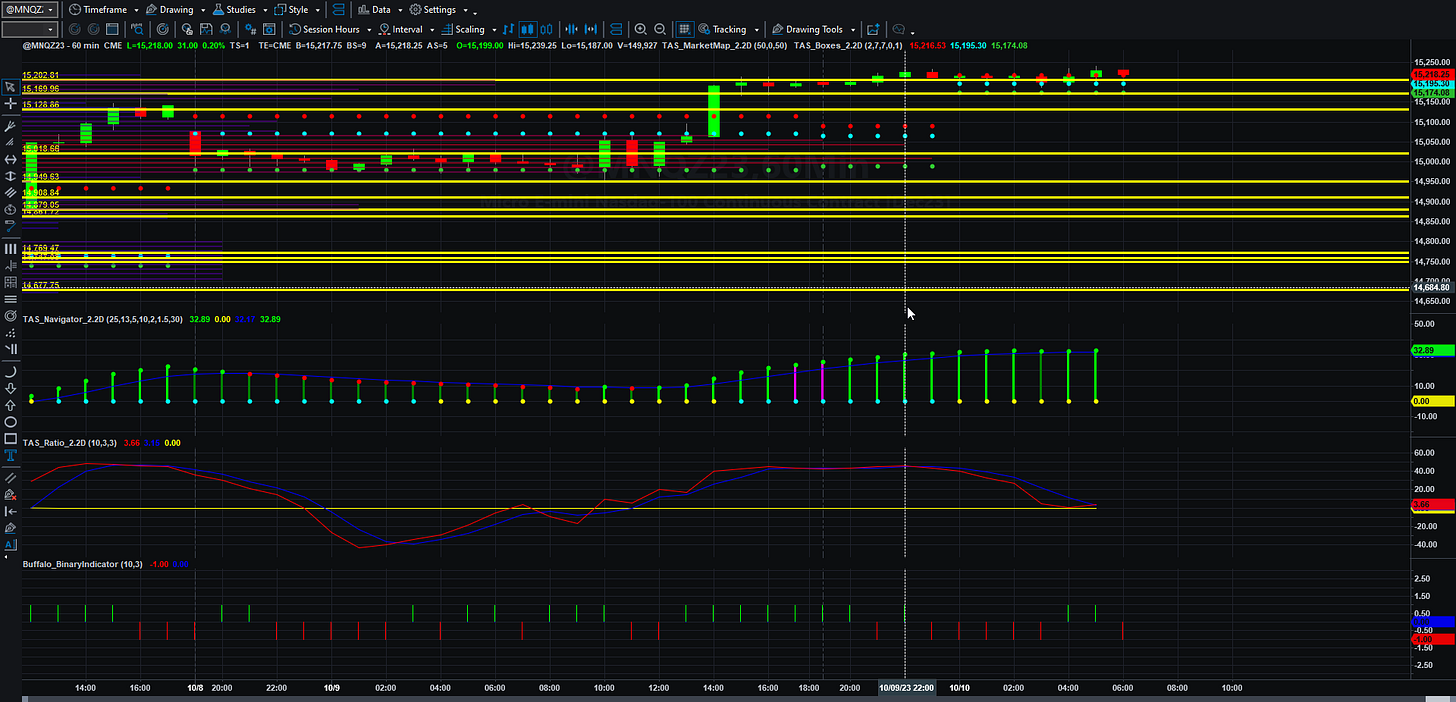Click the yellow 15,202.81 price level line
1456x702 pixels.
tap(715, 79)
